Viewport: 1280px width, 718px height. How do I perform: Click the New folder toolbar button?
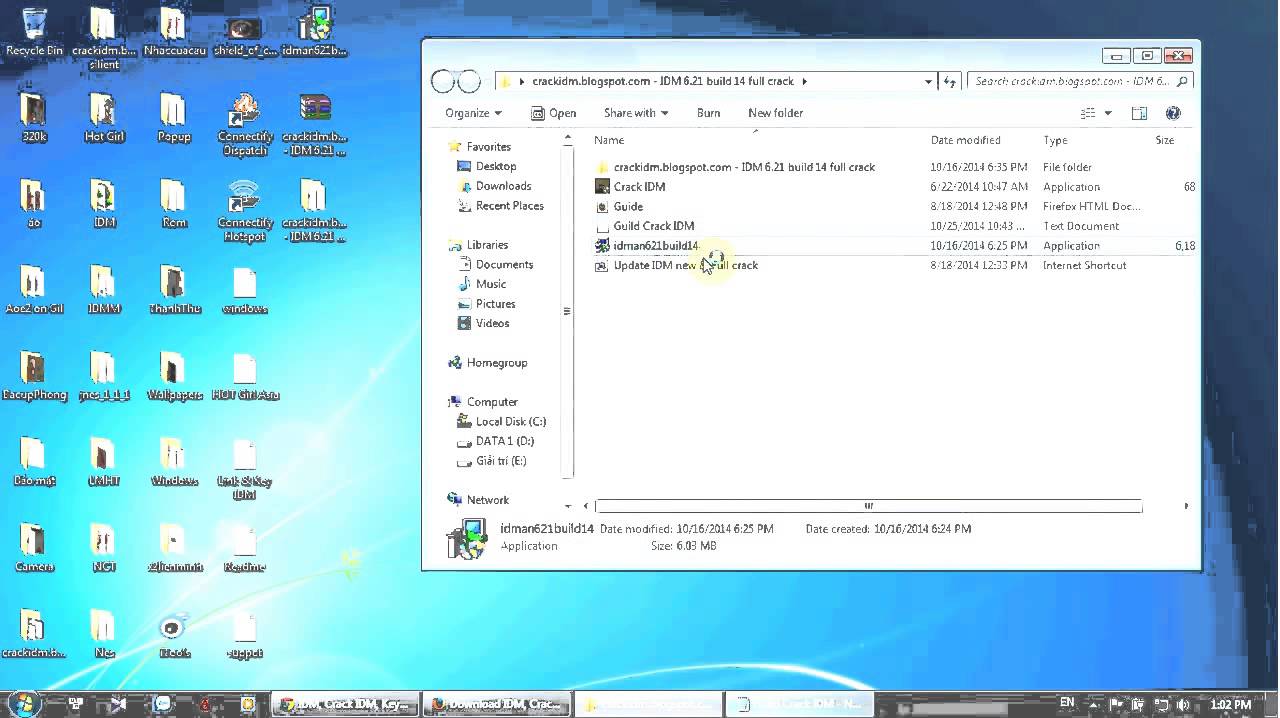tap(775, 113)
